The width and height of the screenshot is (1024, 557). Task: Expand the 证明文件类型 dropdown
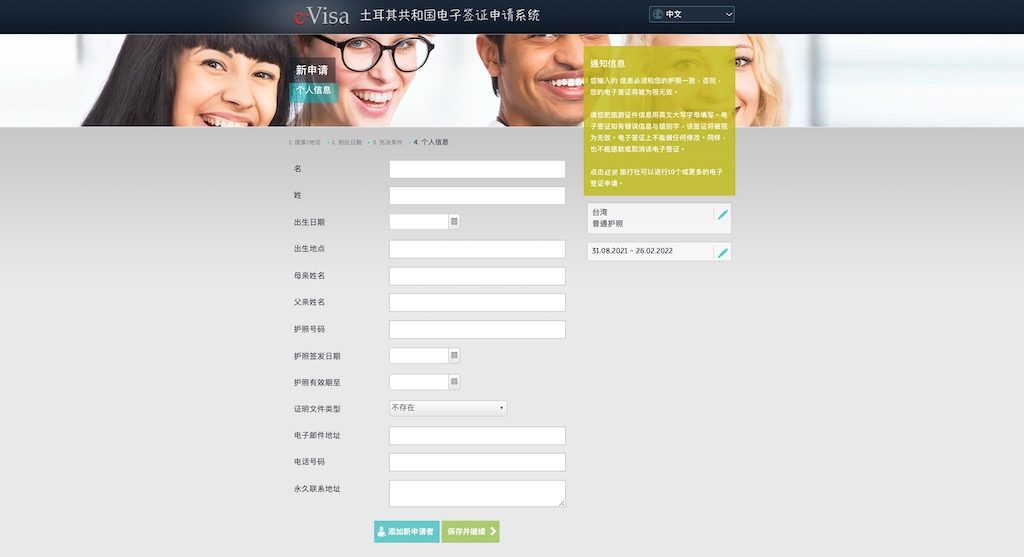pos(447,408)
